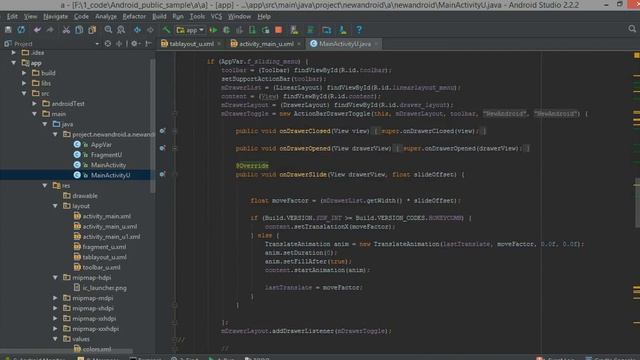The width and height of the screenshot is (640, 360).
Task: Navigate Back with the blue left arrow
Action: [x=138, y=30]
